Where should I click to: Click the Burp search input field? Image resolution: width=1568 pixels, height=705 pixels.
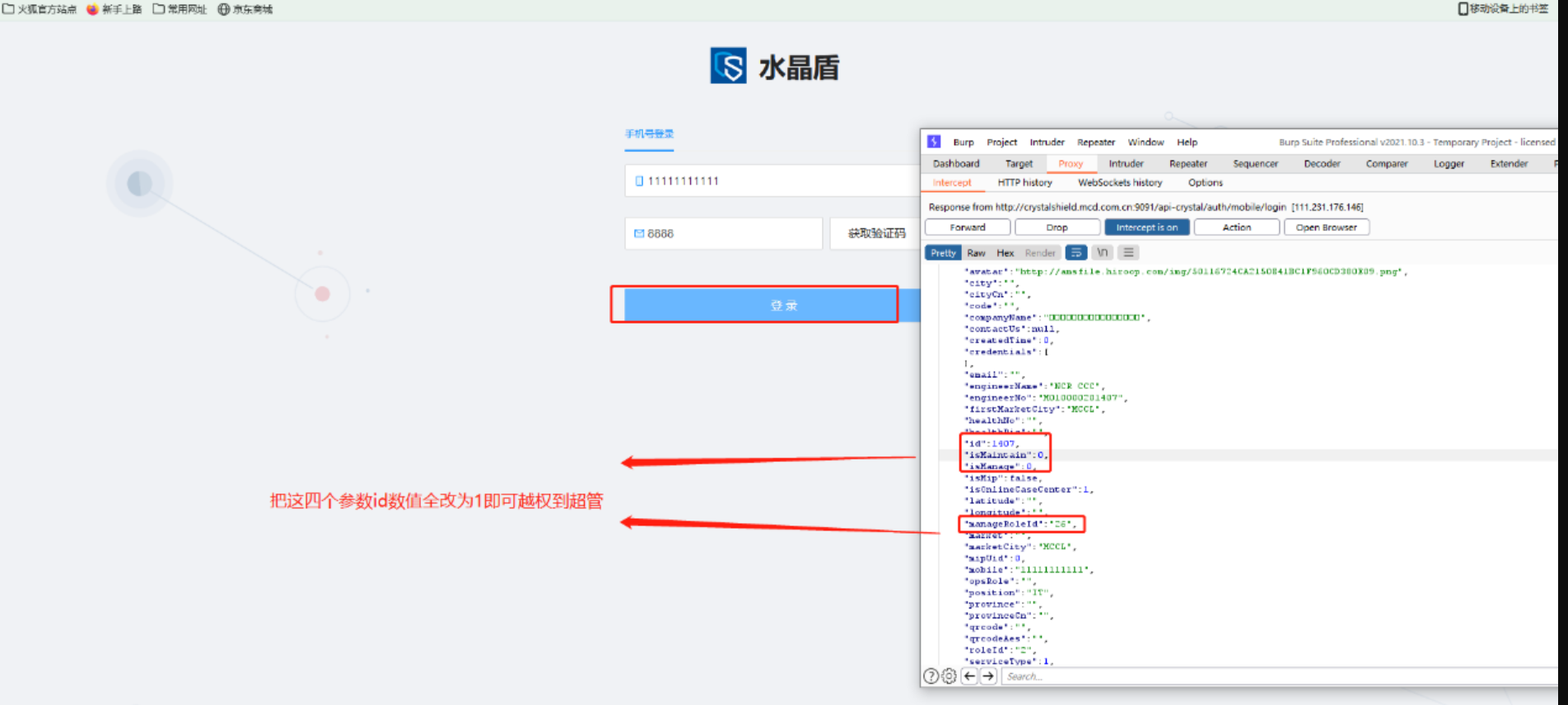tap(1276, 676)
